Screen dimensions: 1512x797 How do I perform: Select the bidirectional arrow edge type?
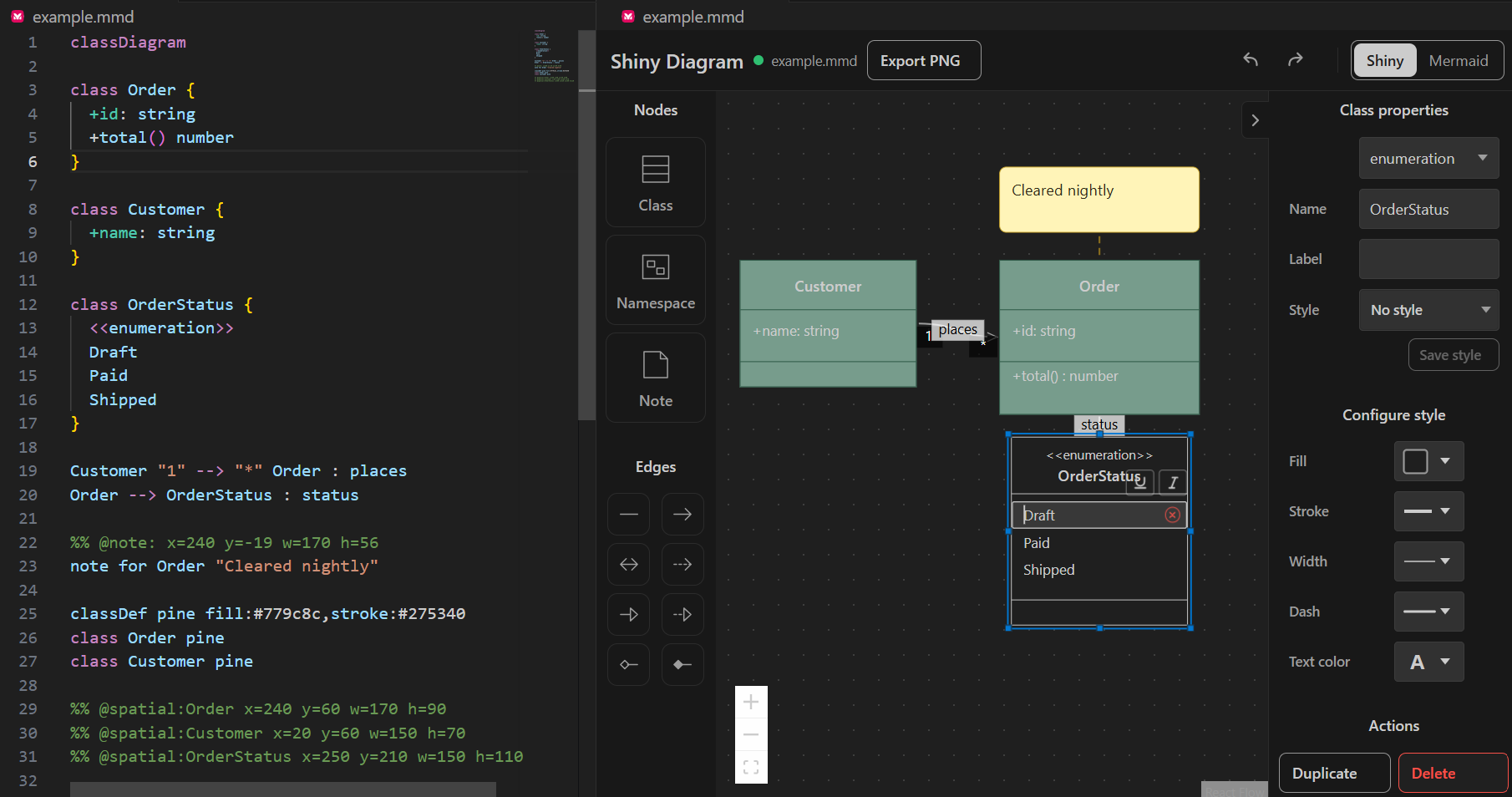(x=629, y=565)
